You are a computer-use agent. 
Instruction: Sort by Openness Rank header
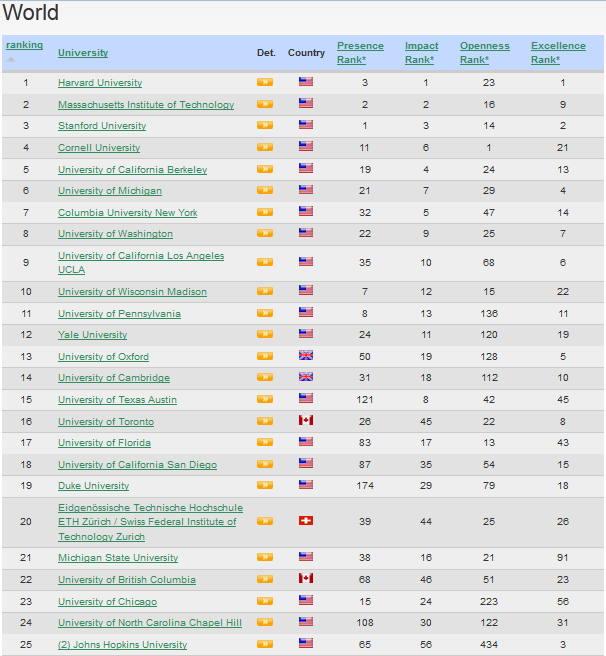[x=485, y=53]
